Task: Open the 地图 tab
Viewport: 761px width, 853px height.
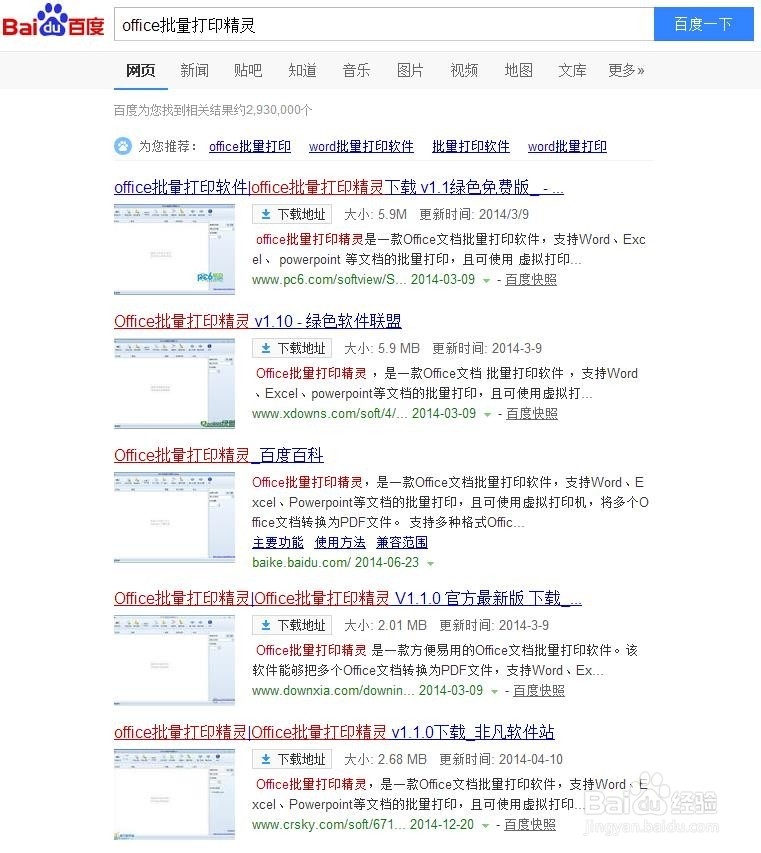Action: (518, 70)
